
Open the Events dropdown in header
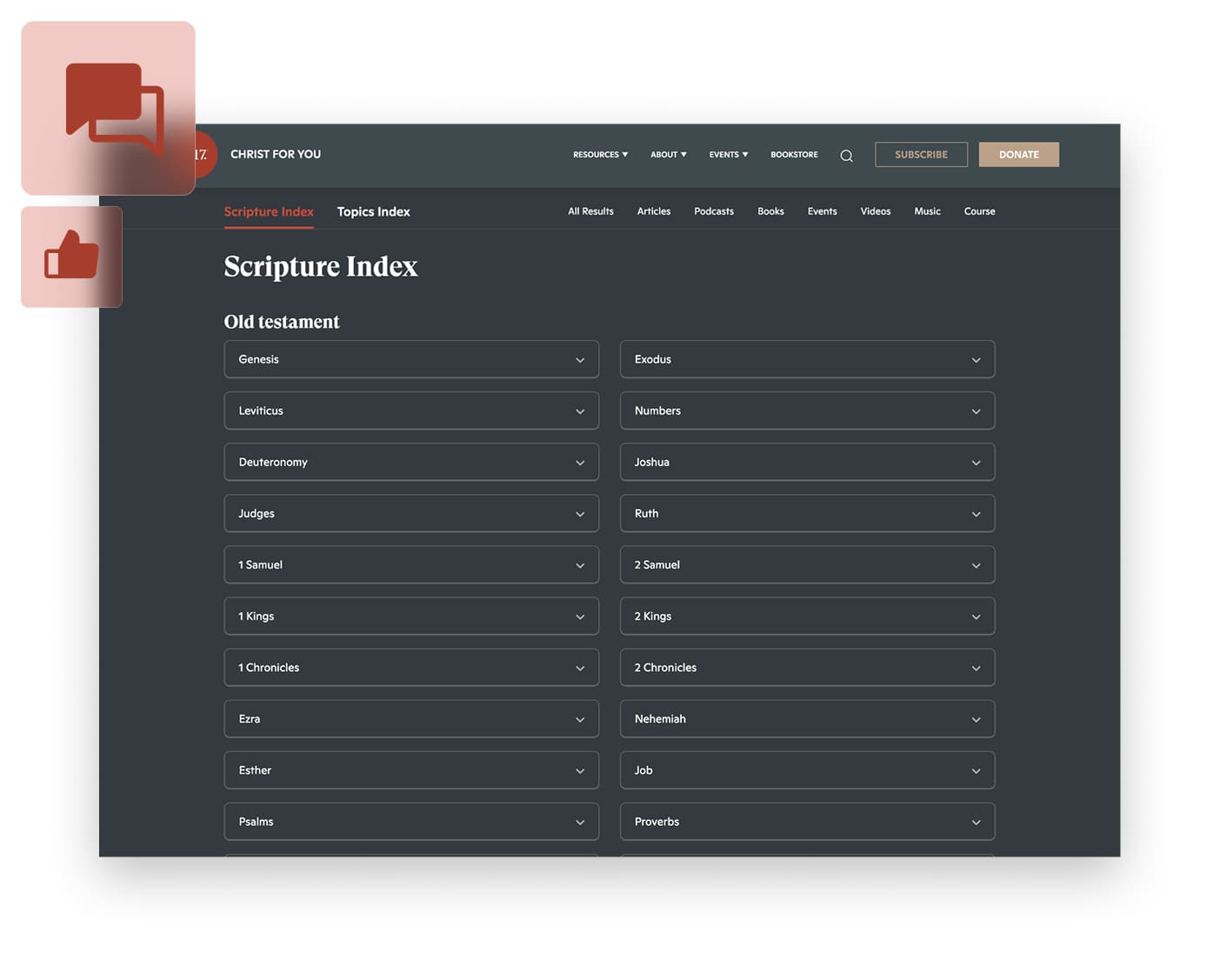pos(728,155)
